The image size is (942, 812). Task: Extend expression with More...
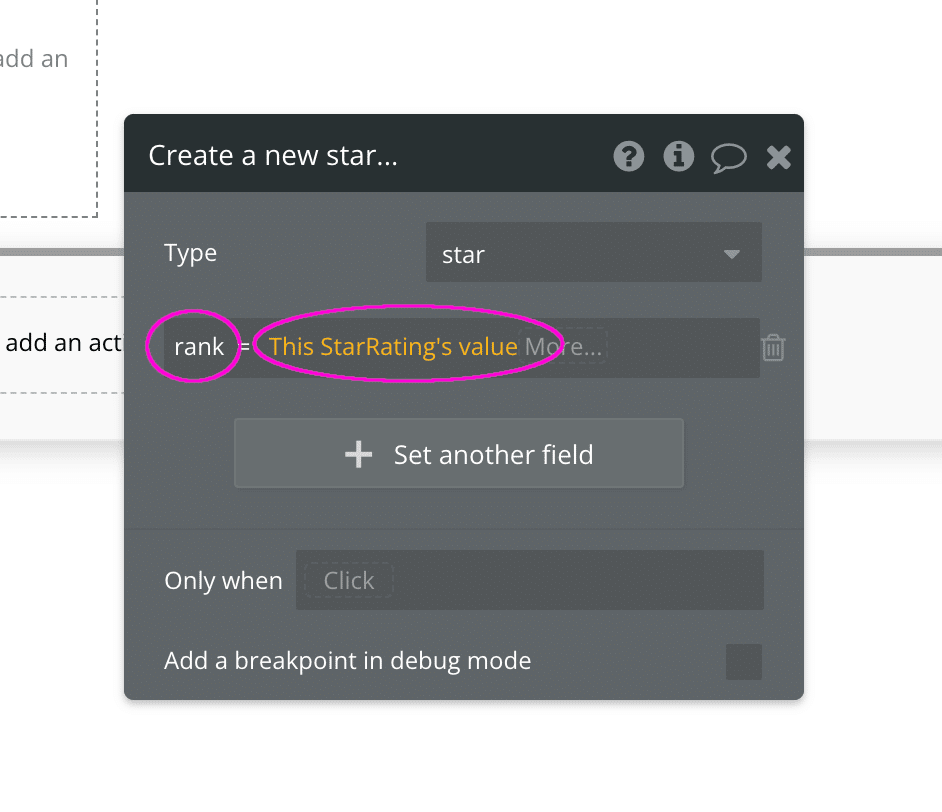pyautogui.click(x=564, y=347)
